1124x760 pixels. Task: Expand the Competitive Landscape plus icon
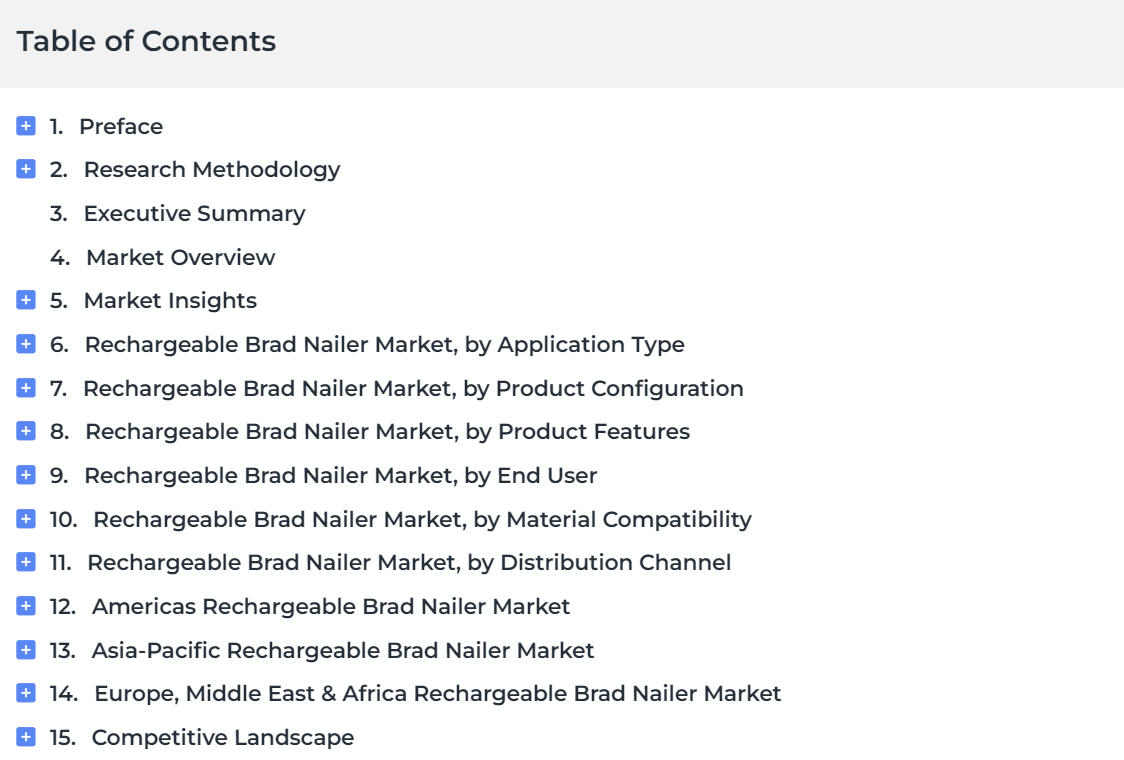click(26, 736)
